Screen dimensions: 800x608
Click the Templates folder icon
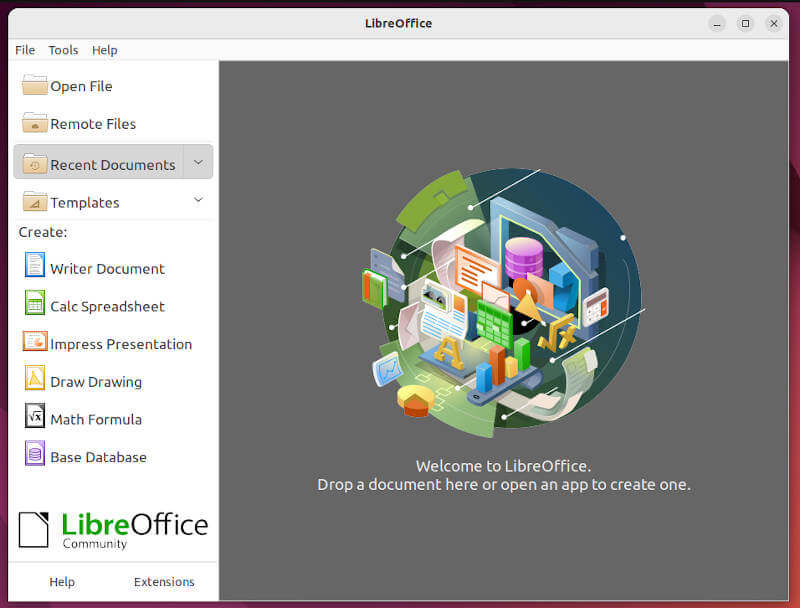[35, 201]
